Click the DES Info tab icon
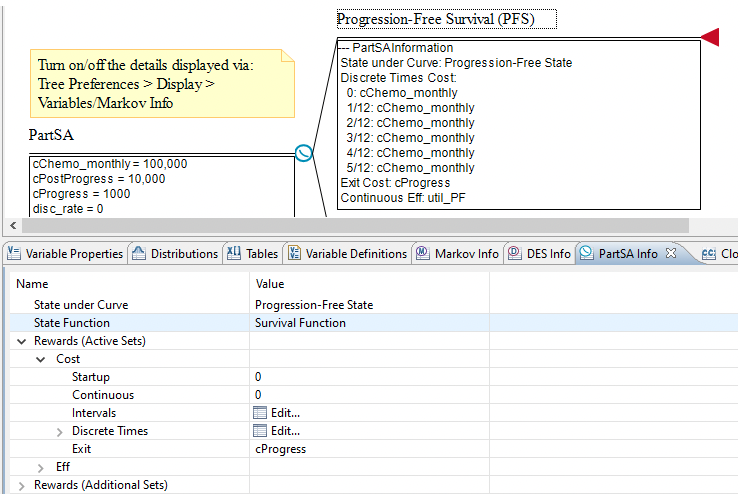Image resolution: width=740 pixels, height=494 pixels. [x=514, y=253]
